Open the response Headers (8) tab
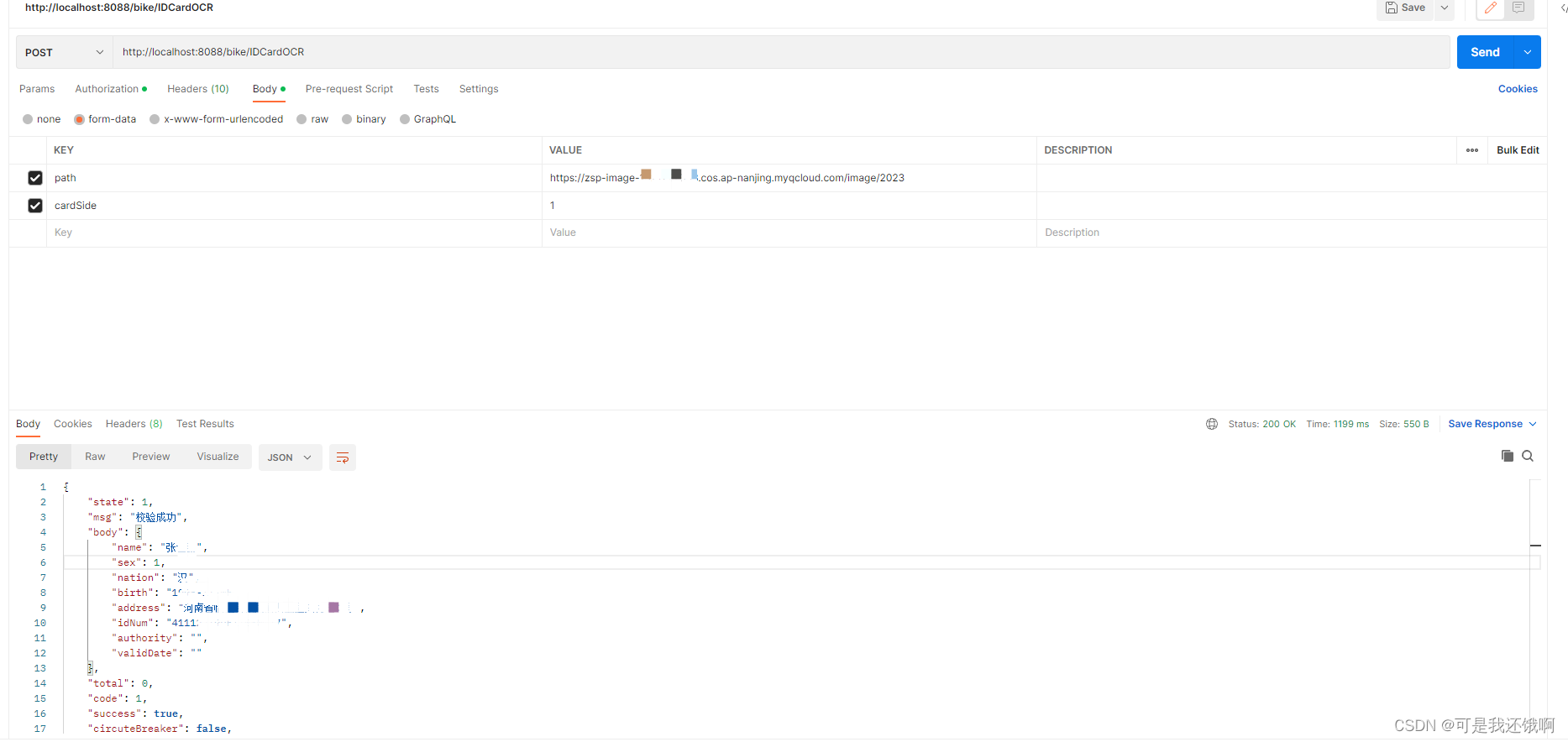Screen dimensions: 1568x742 tap(134, 424)
